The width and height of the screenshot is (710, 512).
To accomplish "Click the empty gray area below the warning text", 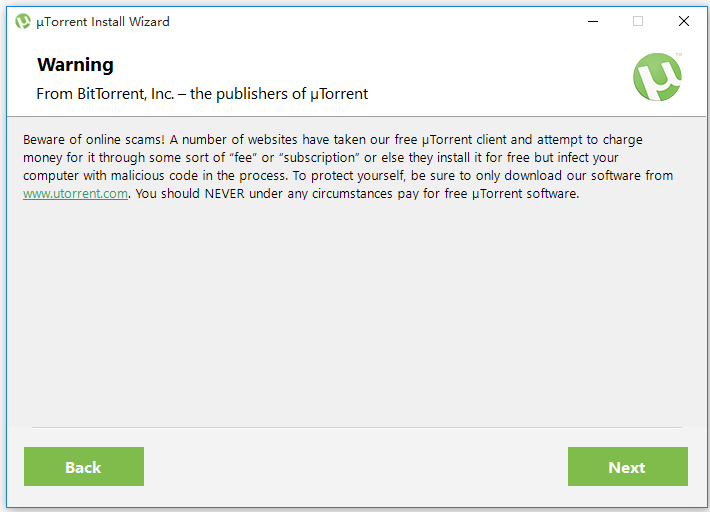I will coord(356,312).
